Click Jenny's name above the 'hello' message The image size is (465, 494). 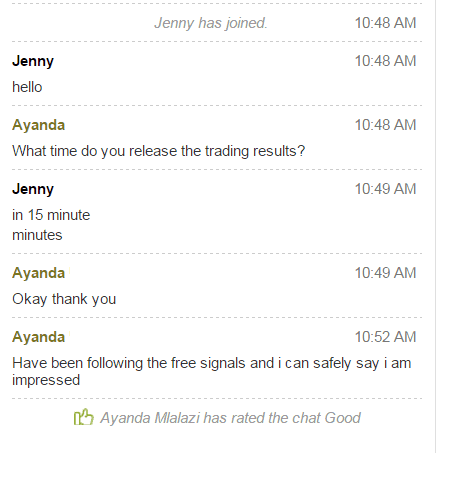33,61
